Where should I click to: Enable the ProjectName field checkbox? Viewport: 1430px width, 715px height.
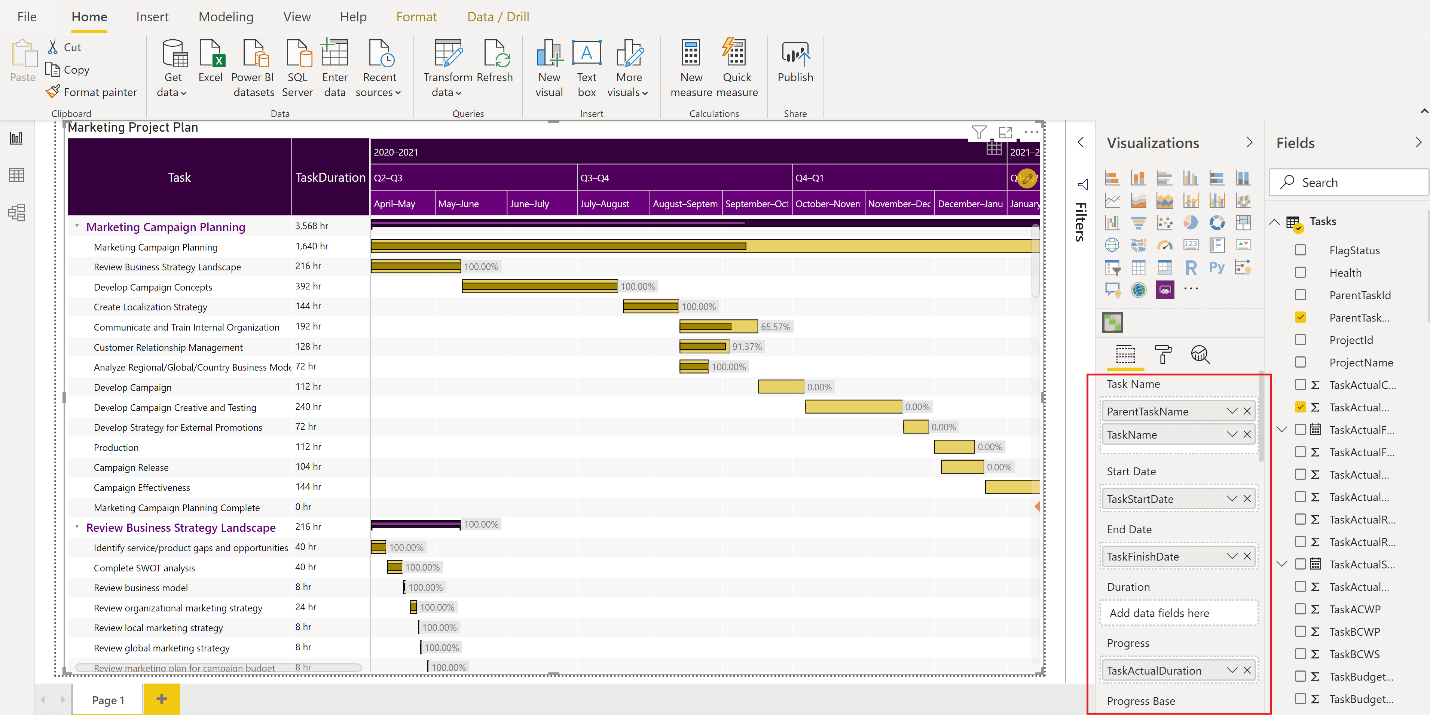click(x=1300, y=362)
